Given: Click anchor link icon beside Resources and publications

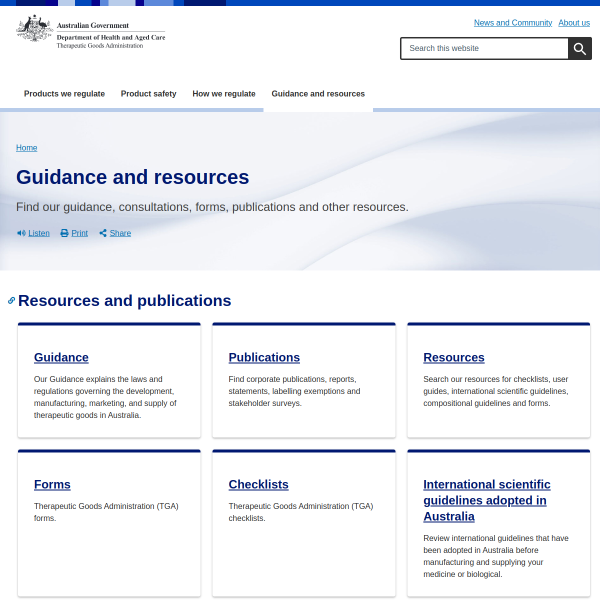Looking at the screenshot, I should click(11, 301).
